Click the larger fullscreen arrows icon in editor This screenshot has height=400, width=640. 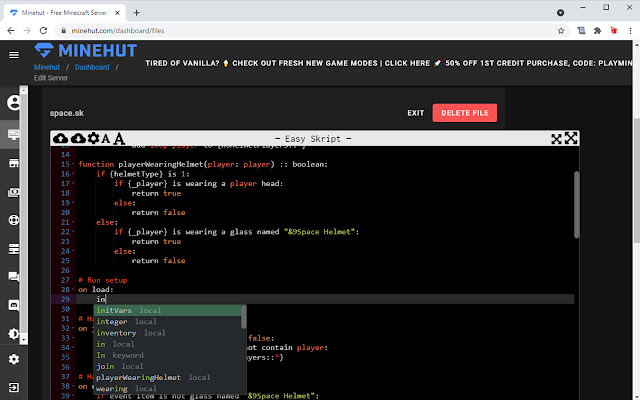(x=571, y=138)
